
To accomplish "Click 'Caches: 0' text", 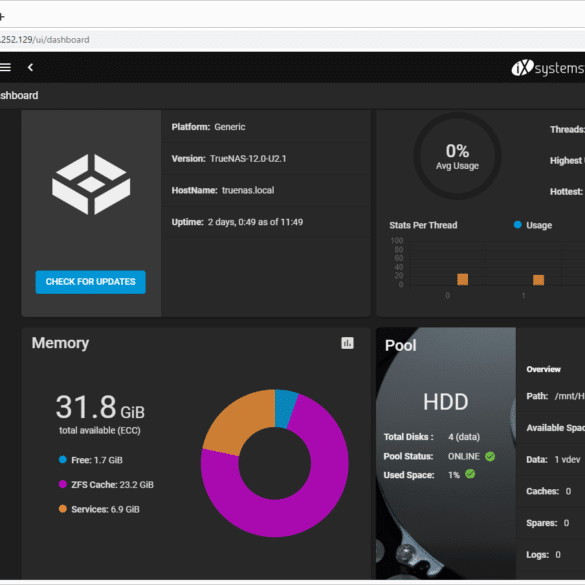I will (548, 491).
